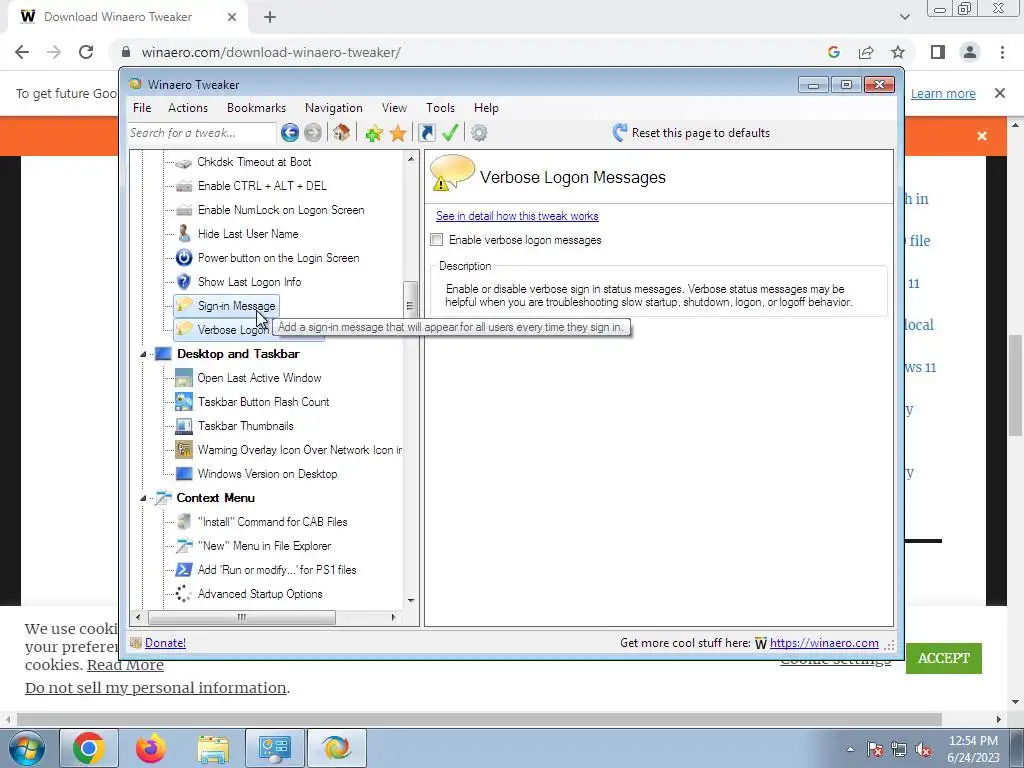Open the Actions menu
The image size is (1024, 768).
188,108
